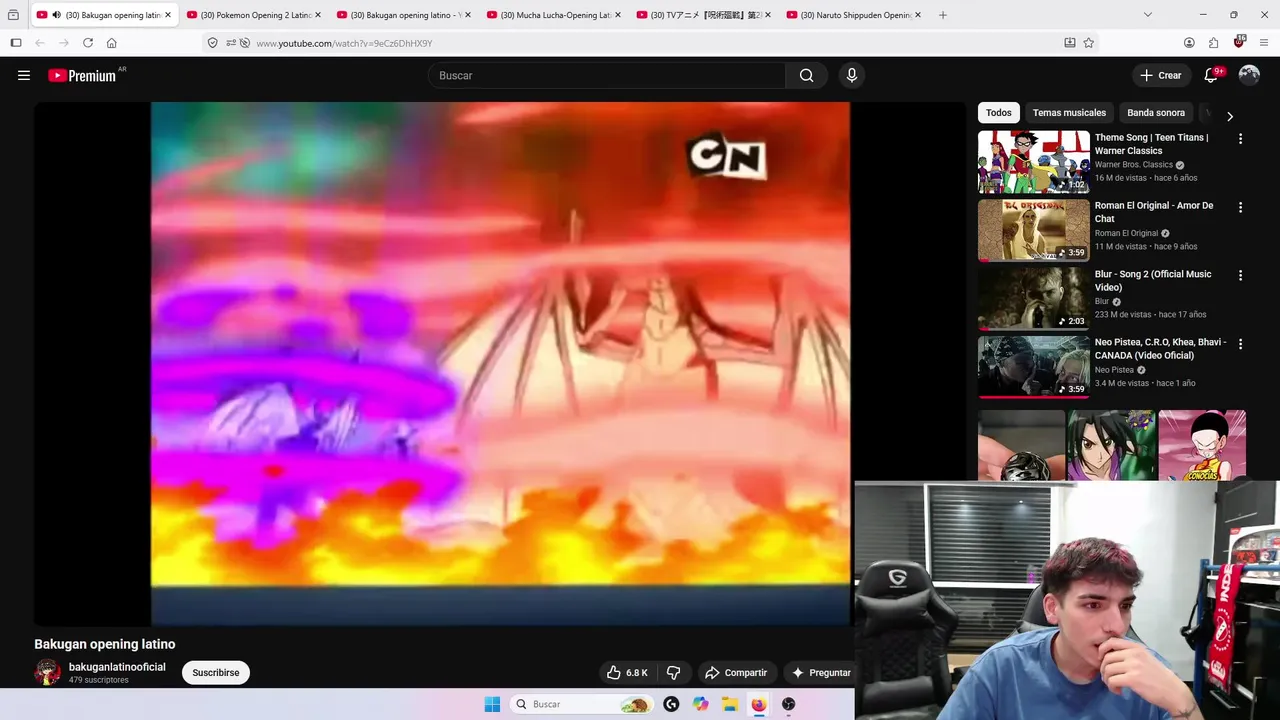Open the notifications bell
This screenshot has height=720, width=1280.
[1211, 75]
